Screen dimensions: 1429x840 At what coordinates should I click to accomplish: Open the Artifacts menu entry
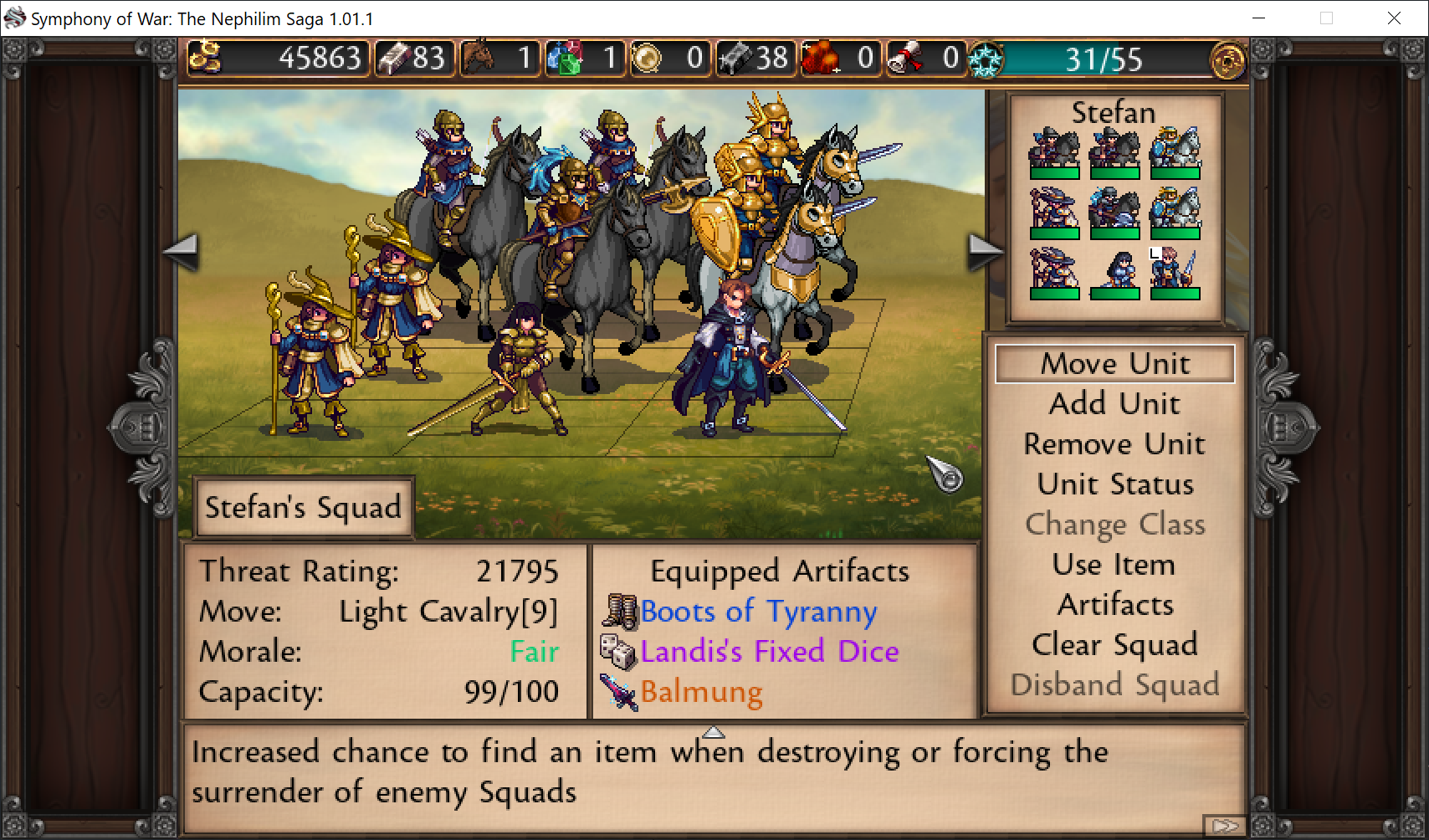click(x=1115, y=605)
